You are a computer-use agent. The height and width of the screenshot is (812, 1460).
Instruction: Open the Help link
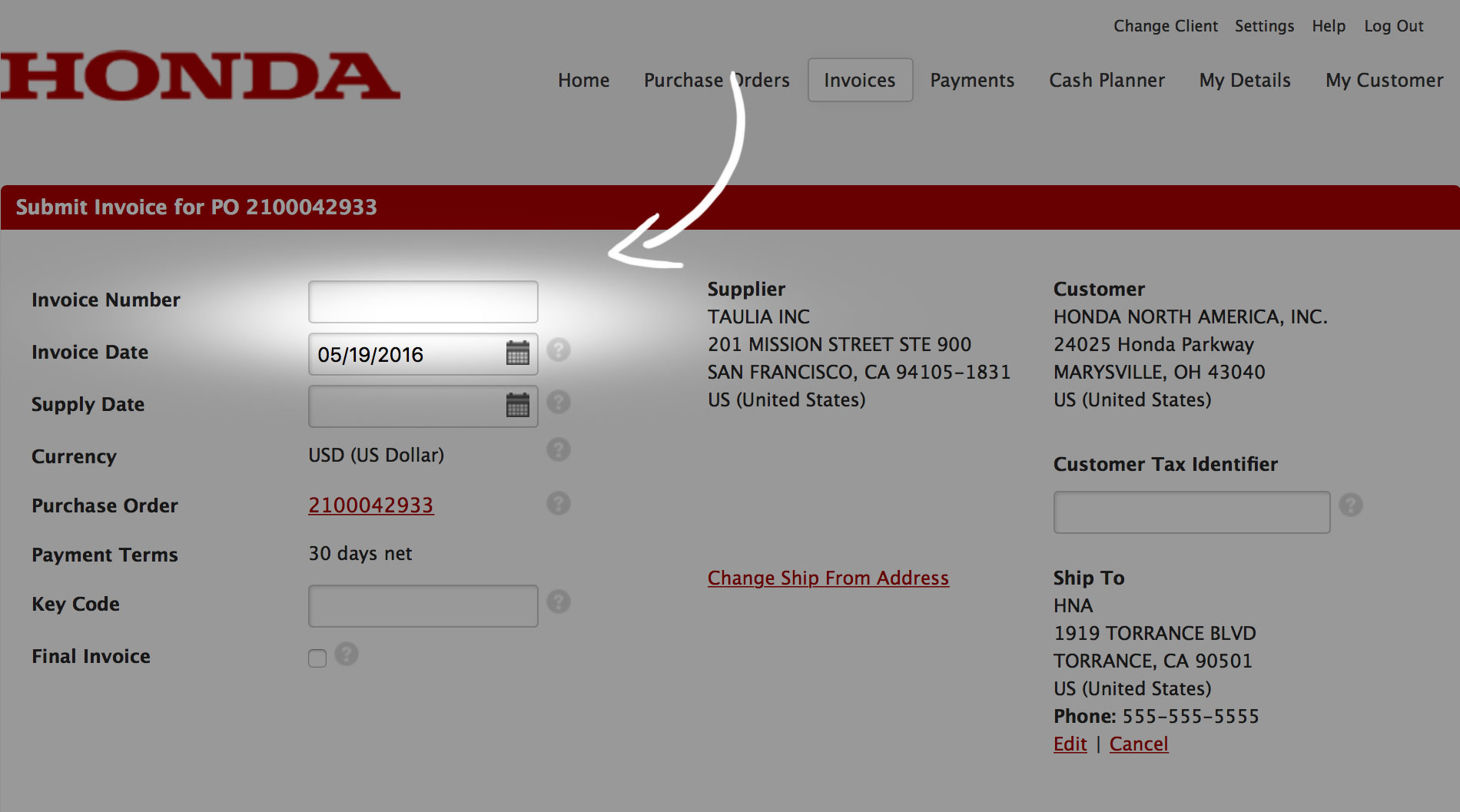[x=1329, y=26]
